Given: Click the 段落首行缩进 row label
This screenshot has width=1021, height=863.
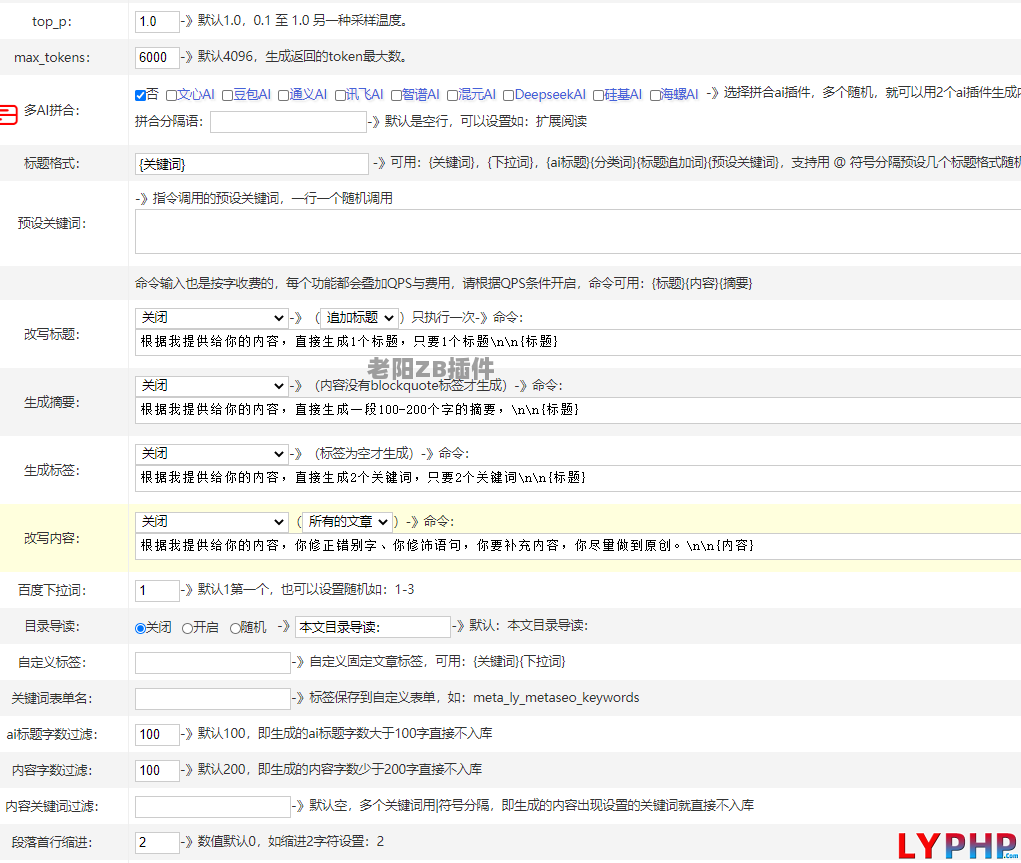Looking at the screenshot, I should [x=52, y=843].
